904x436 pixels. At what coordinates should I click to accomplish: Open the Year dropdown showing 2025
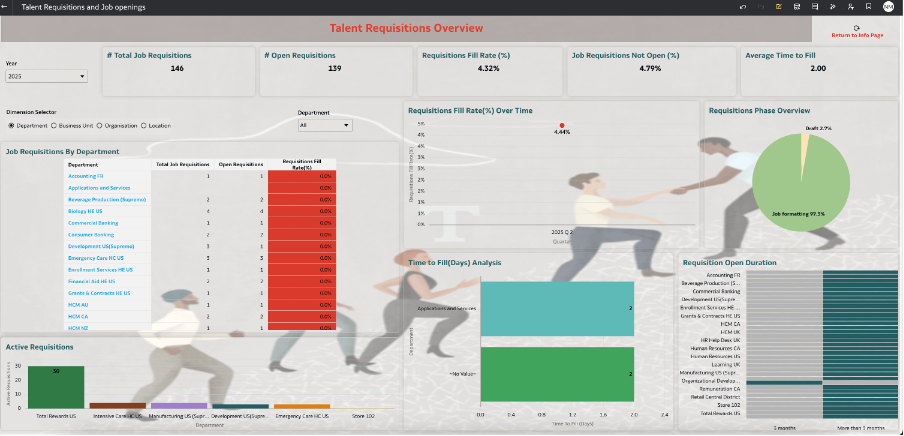point(46,76)
